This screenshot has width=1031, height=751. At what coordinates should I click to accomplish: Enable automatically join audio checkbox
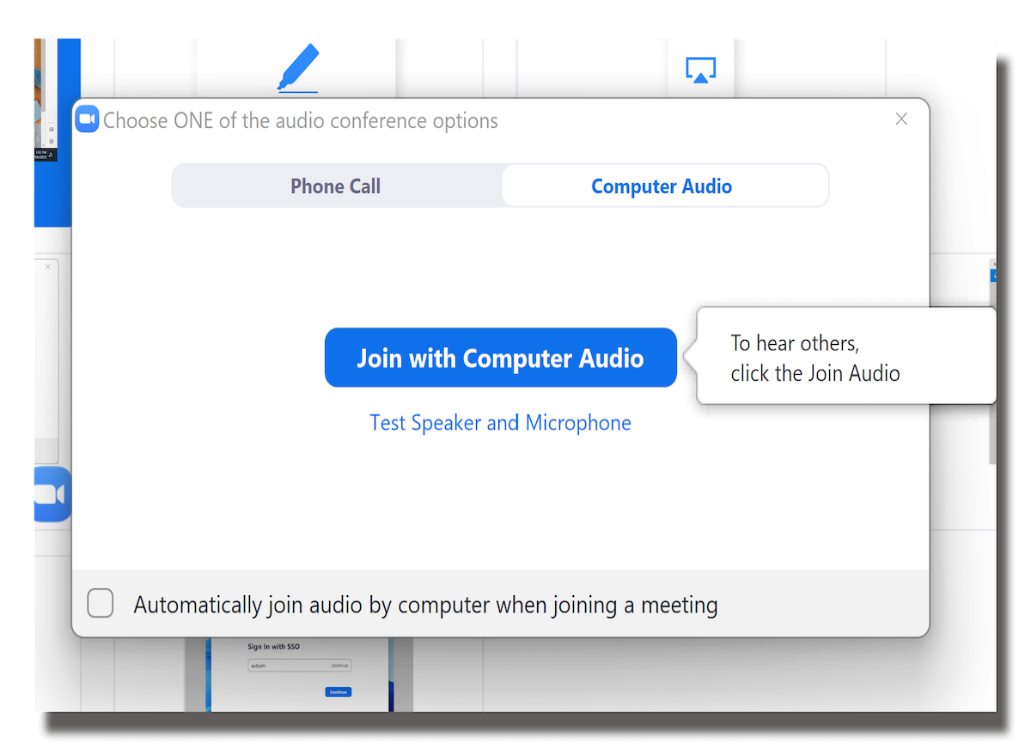(100, 604)
